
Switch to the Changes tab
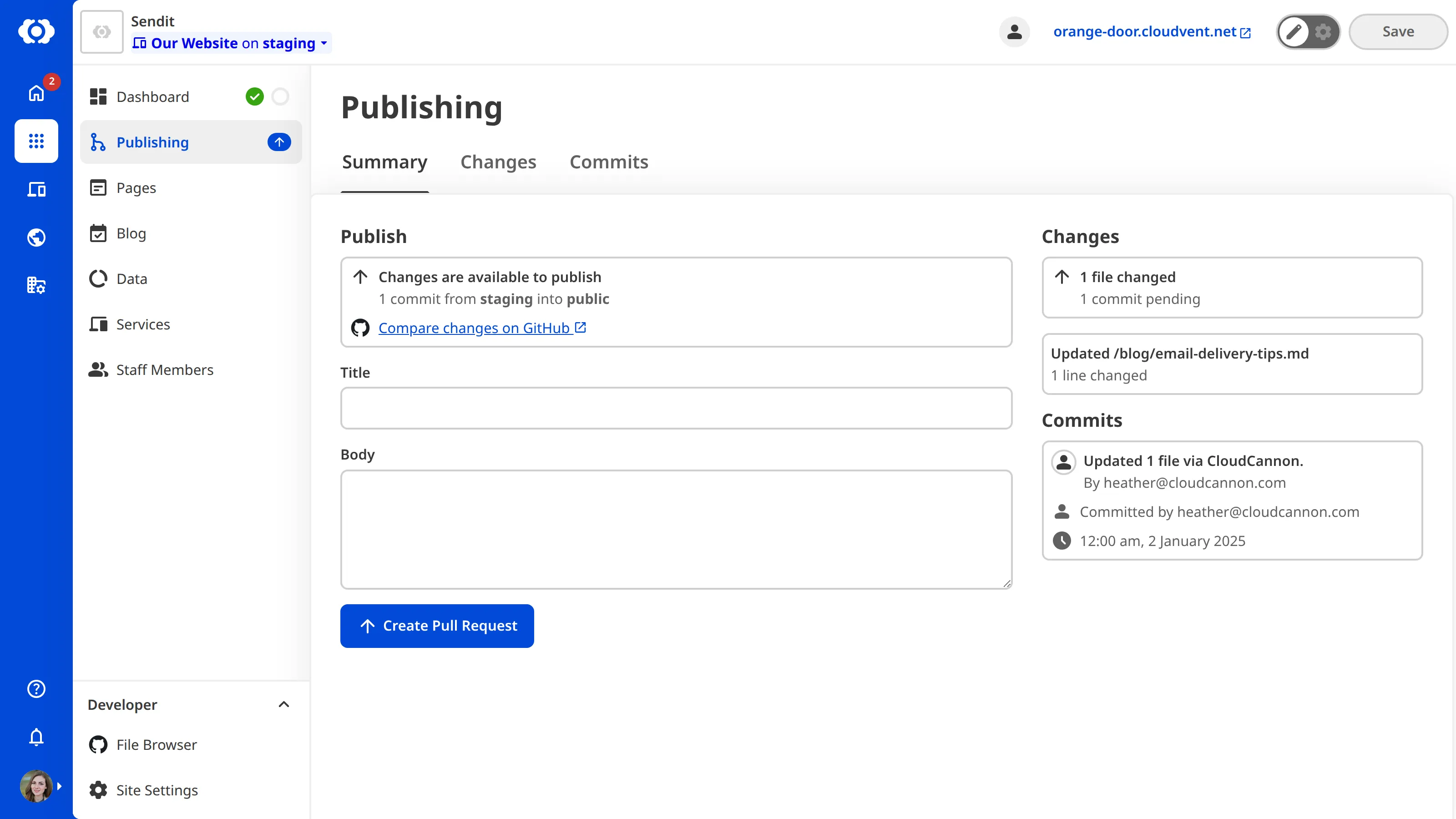498,162
